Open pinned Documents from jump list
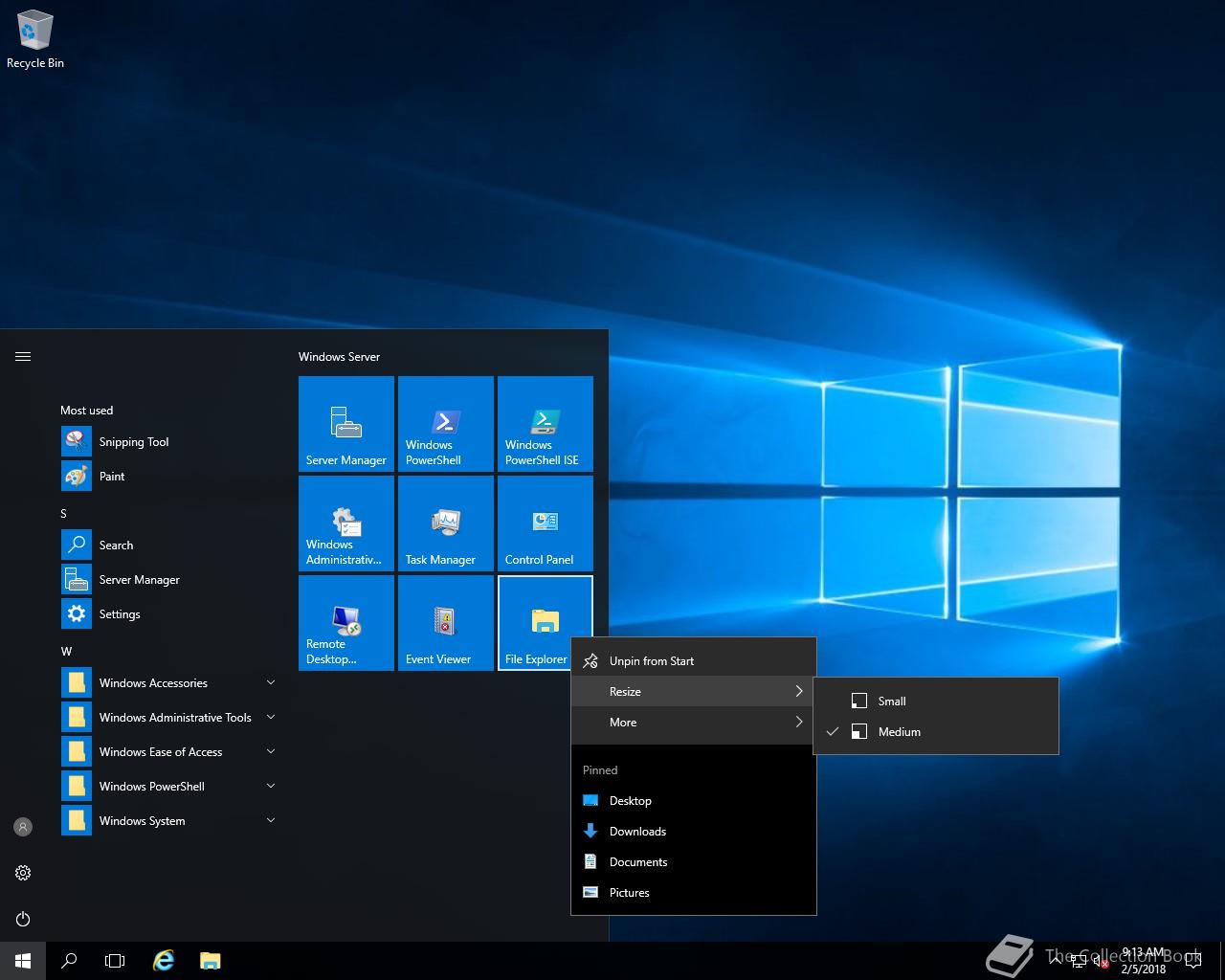 694,861
